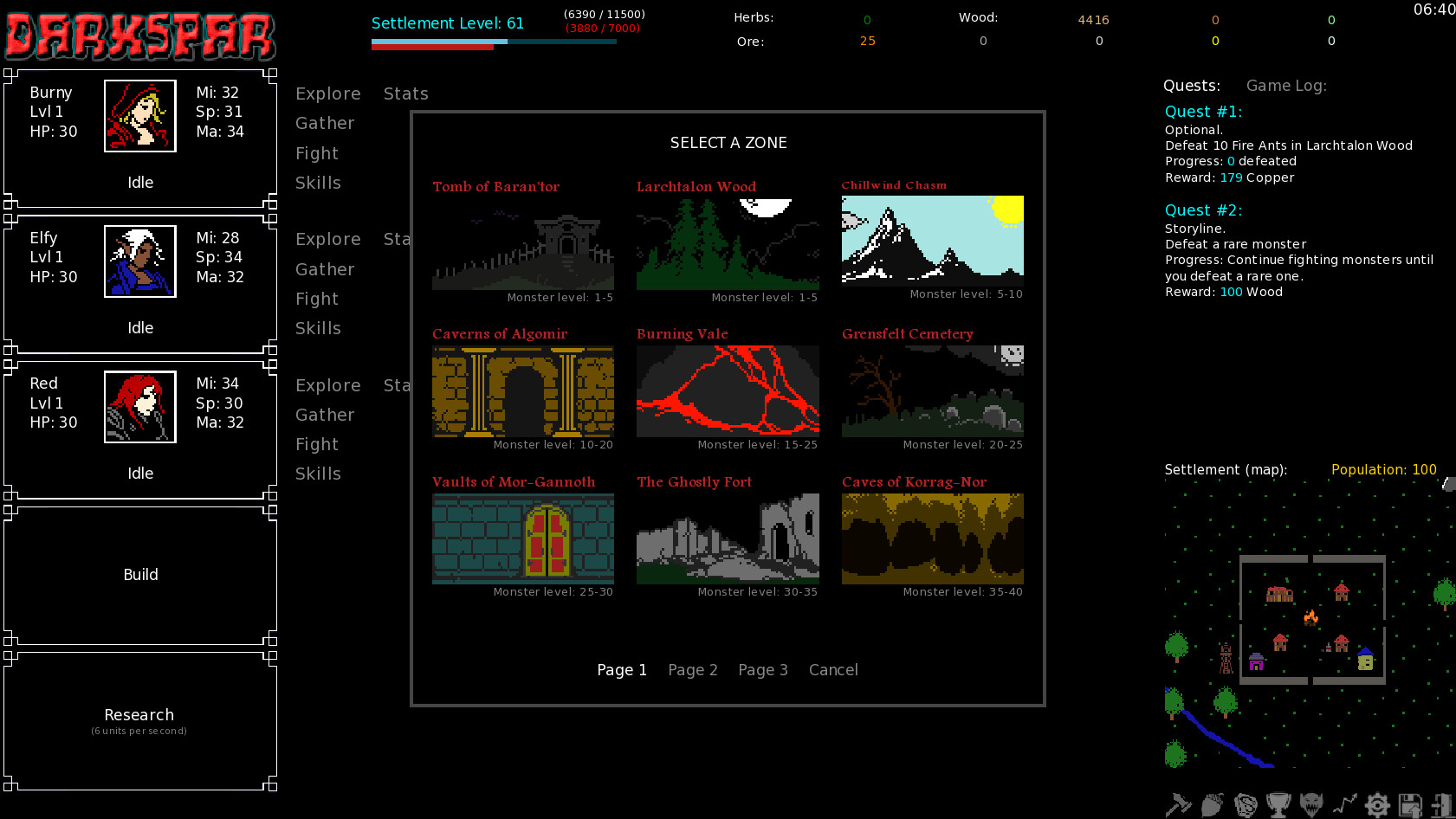Click the acorn icon in bottom toolbar
1456x819 pixels.
coord(1212,804)
